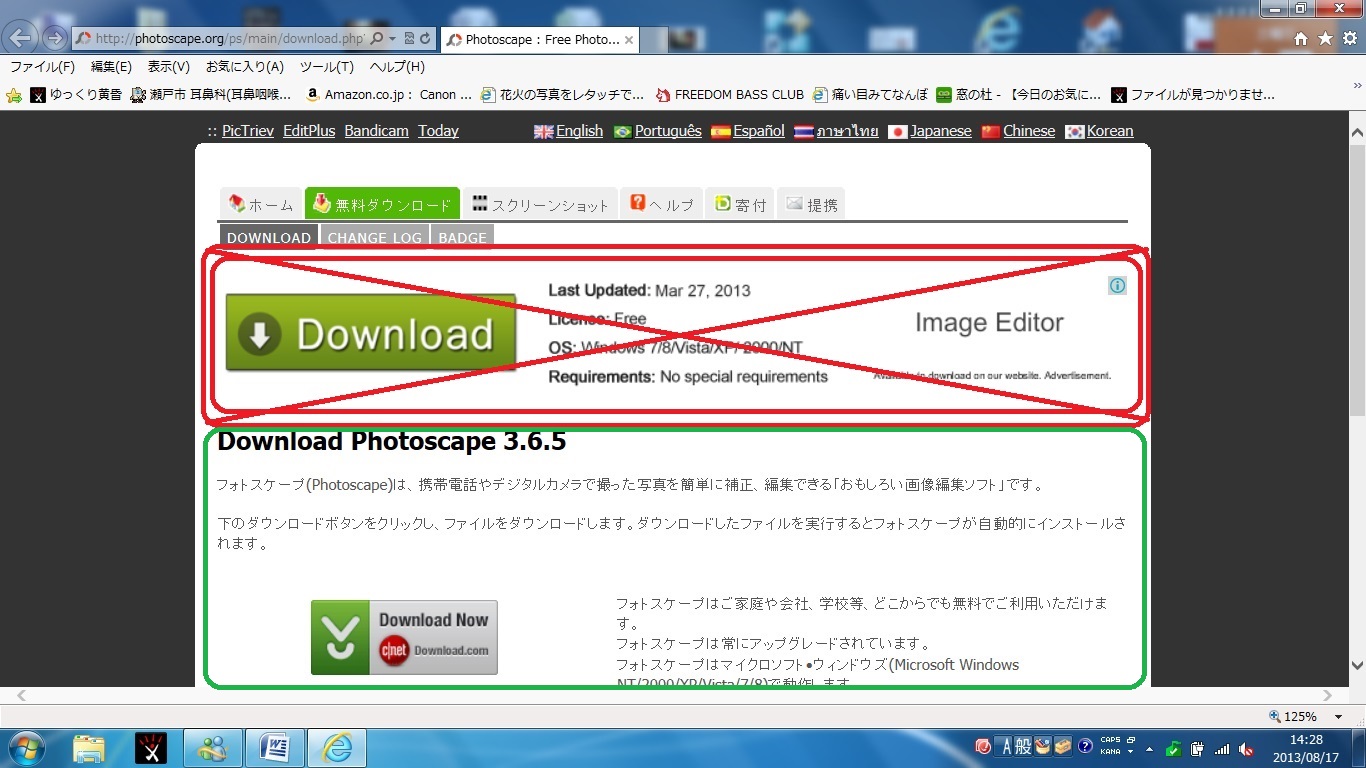
Task: Click the muted volume tray icon
Action: [x=1246, y=748]
